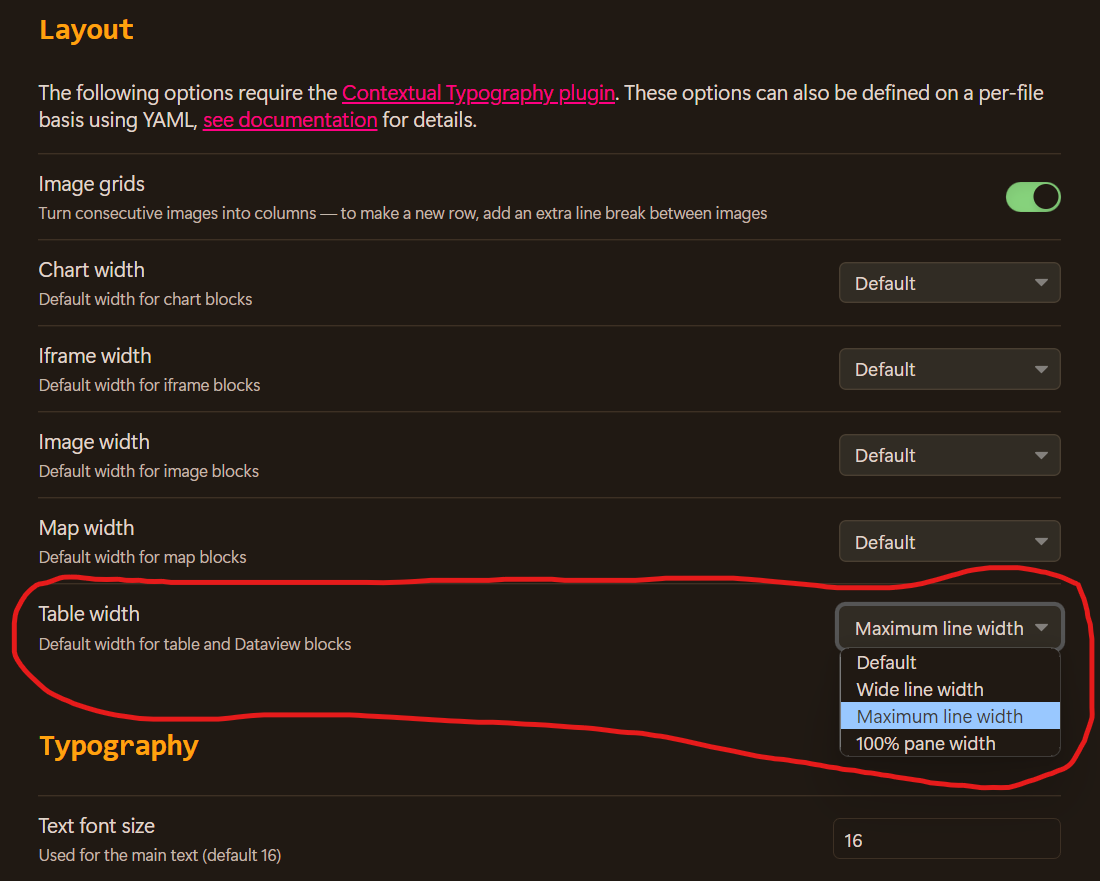Click the "see documentation" link

(x=289, y=119)
